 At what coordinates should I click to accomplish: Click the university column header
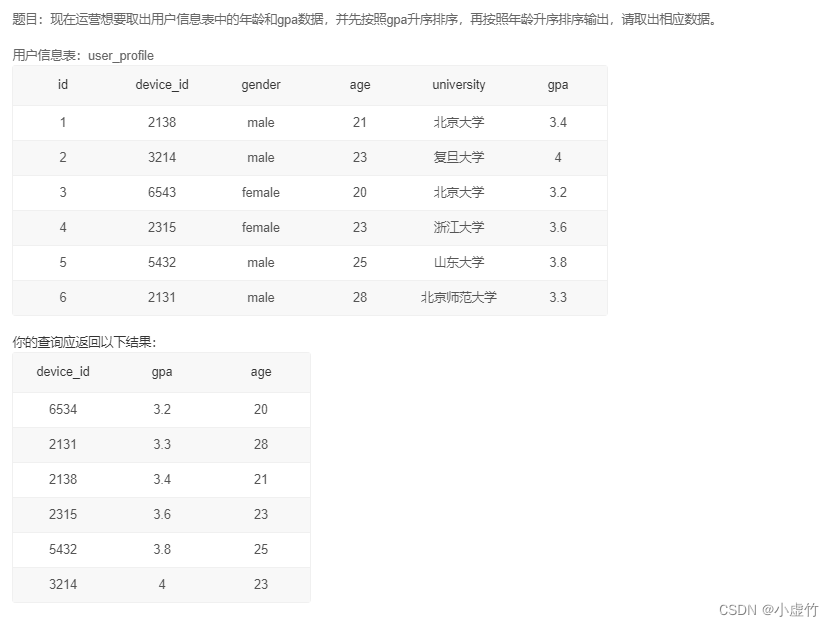point(458,85)
